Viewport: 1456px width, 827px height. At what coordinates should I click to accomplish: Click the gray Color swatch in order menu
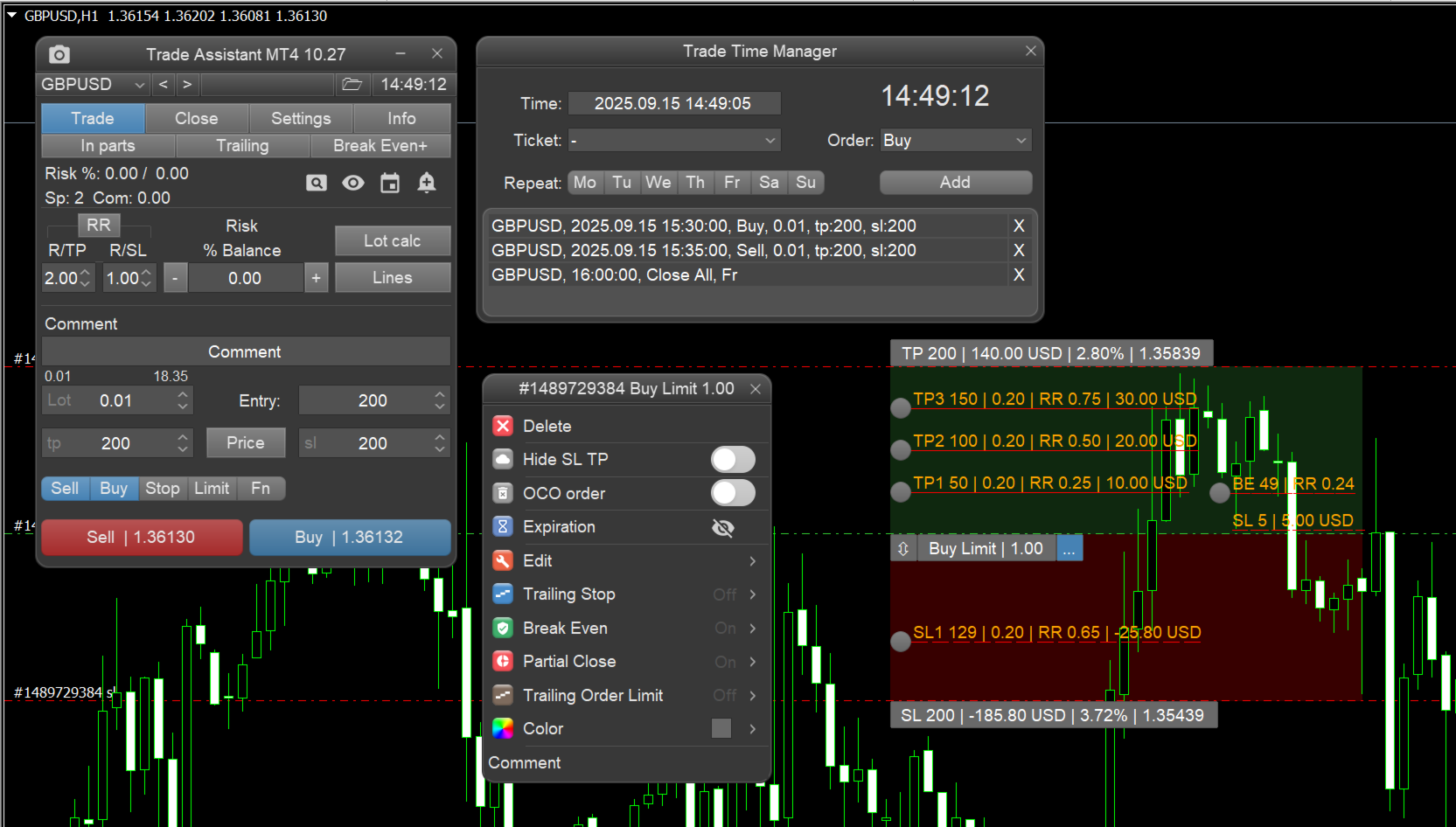(x=721, y=728)
